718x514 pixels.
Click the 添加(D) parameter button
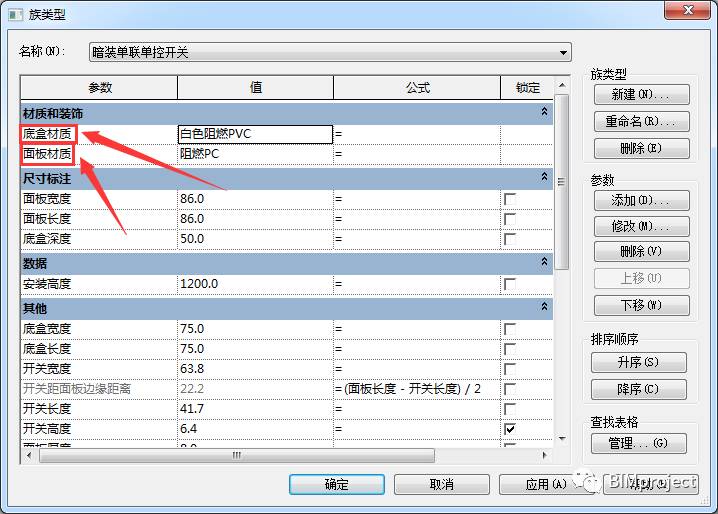coord(642,201)
